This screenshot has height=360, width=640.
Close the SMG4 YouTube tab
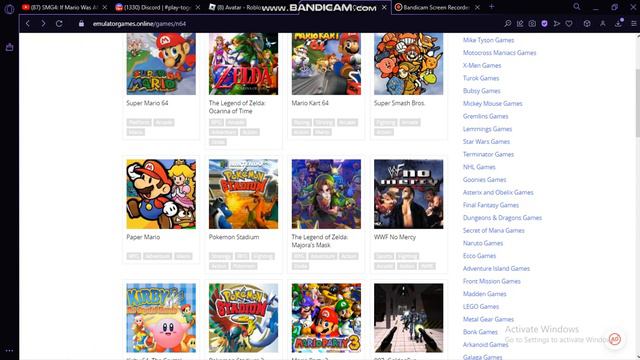tap(105, 7)
